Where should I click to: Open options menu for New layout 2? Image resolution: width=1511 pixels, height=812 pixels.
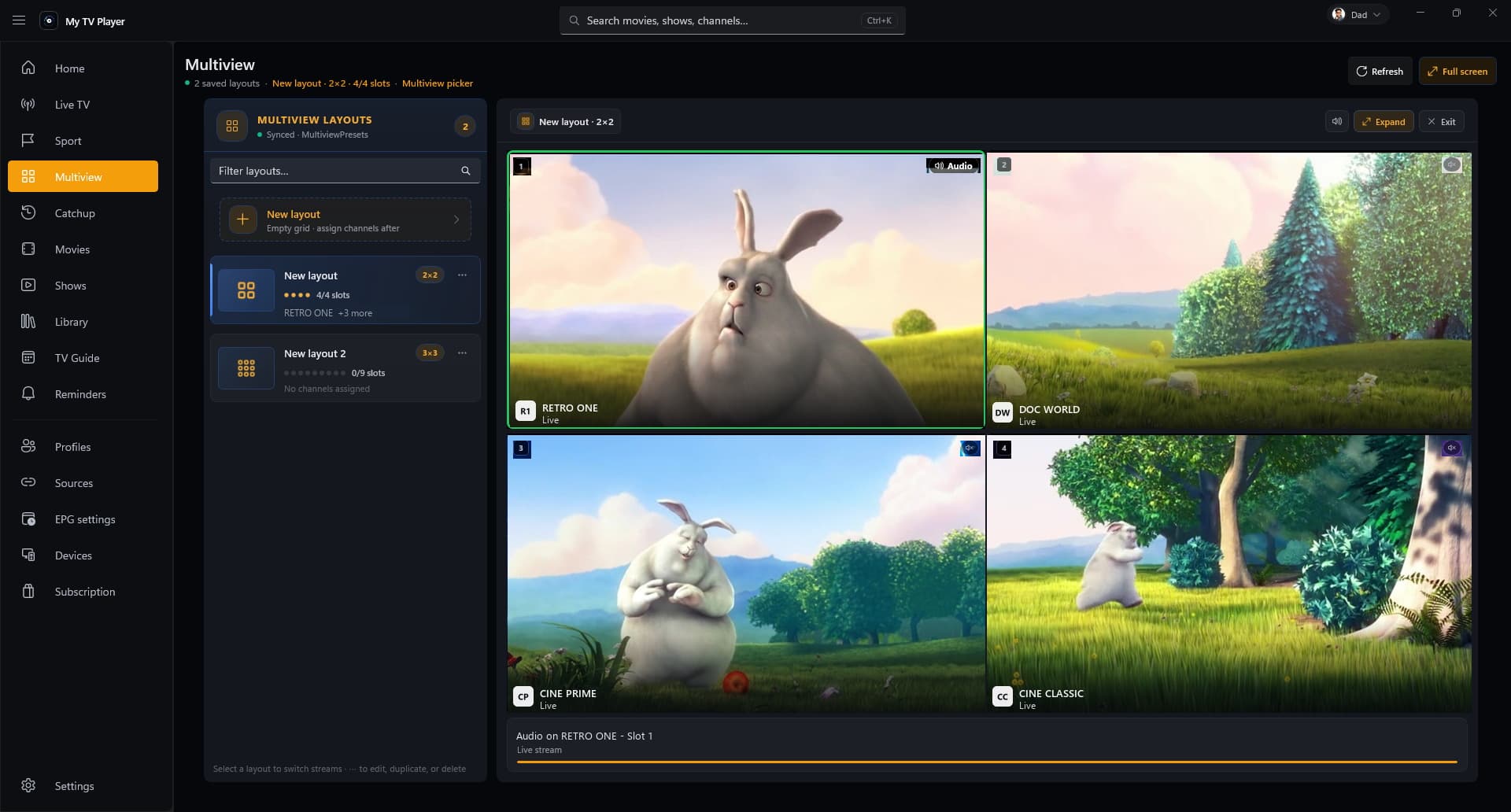tap(462, 352)
